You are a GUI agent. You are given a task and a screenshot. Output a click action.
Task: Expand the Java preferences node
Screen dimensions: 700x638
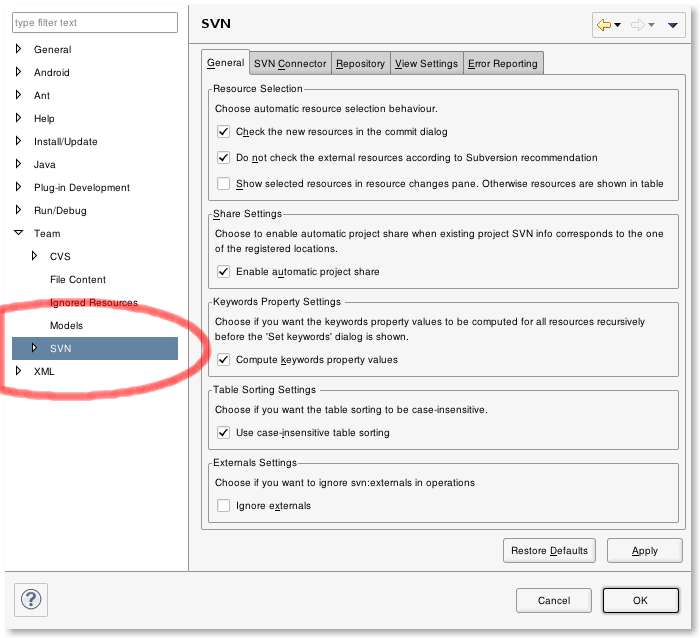click(x=18, y=164)
